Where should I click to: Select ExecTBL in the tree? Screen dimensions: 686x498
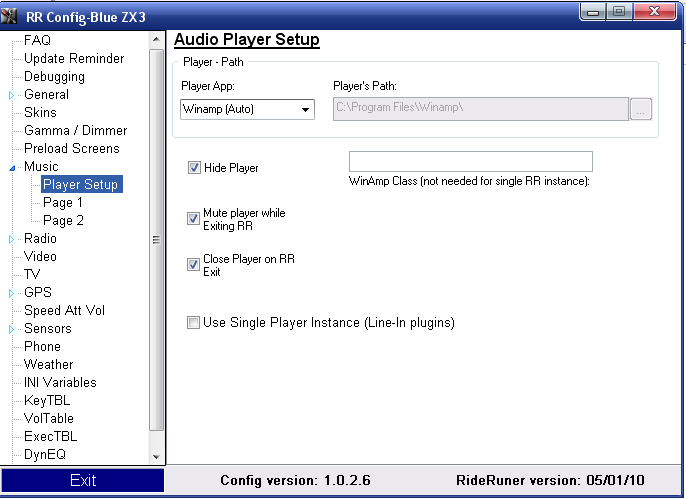pos(50,436)
